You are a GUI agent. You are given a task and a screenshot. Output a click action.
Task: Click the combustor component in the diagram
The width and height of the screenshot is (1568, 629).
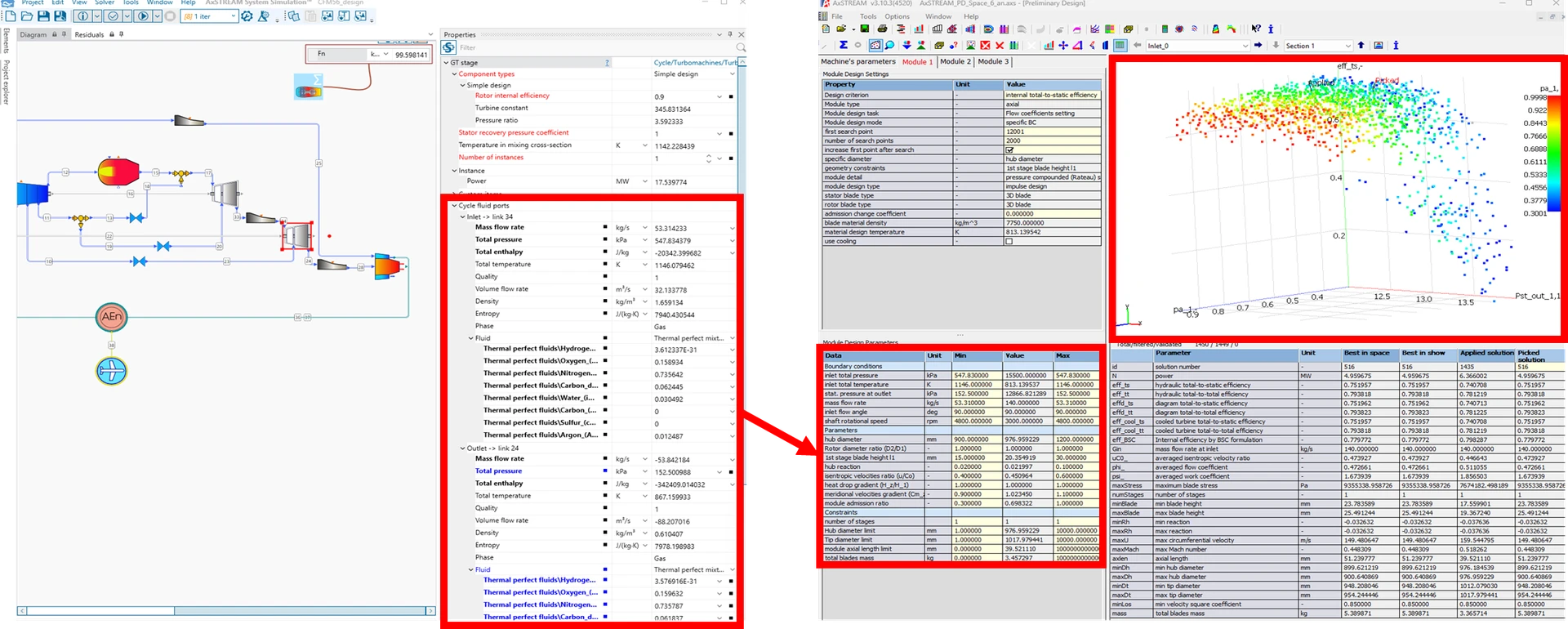click(118, 172)
